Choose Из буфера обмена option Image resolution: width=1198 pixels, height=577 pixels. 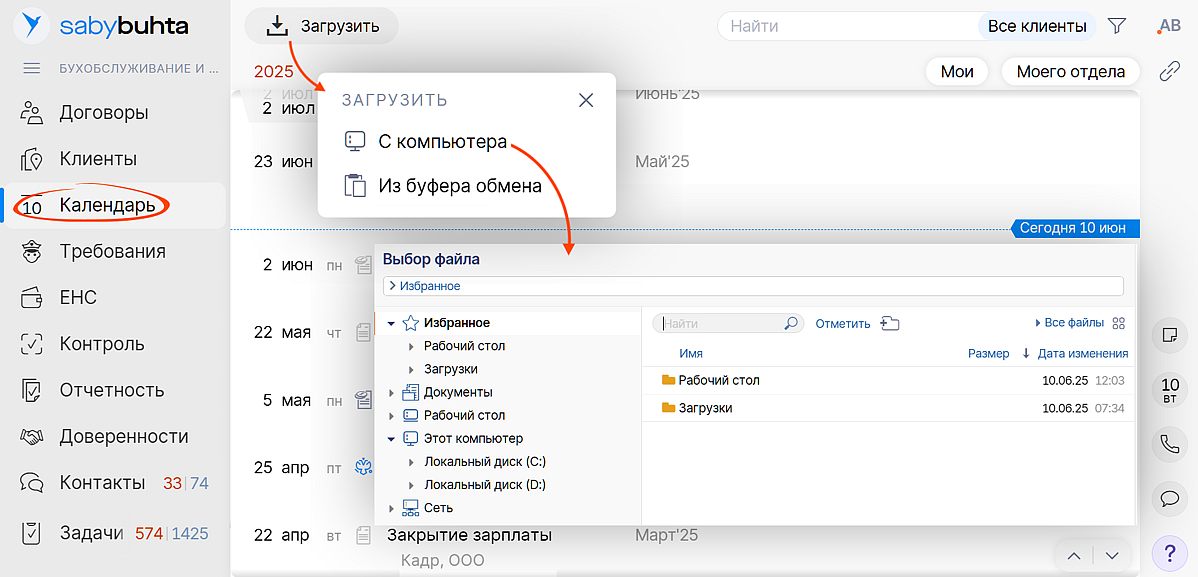click(459, 185)
